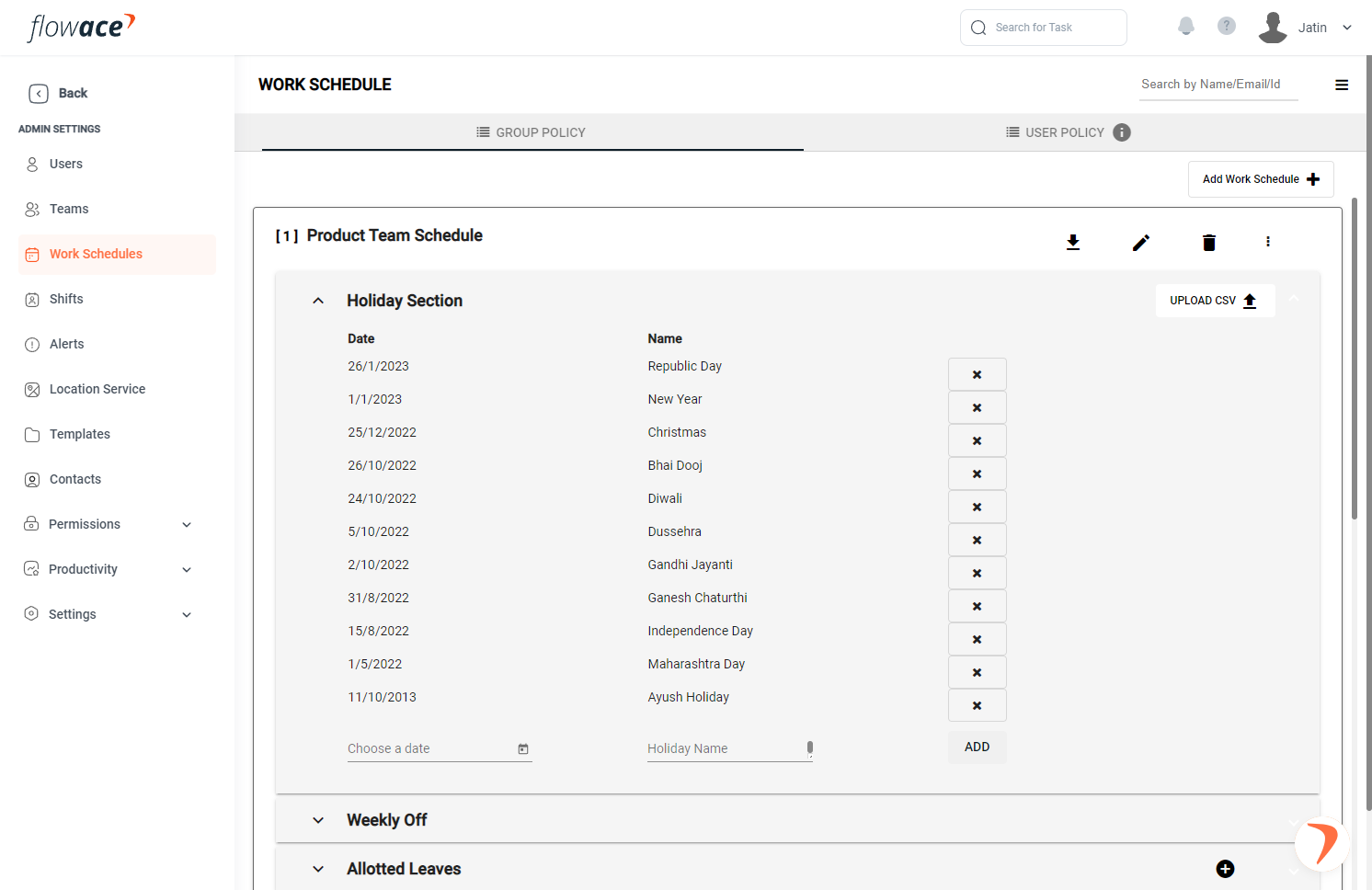Open the date picker calendar icon
The height and width of the screenshot is (890, 1372).
tap(523, 749)
